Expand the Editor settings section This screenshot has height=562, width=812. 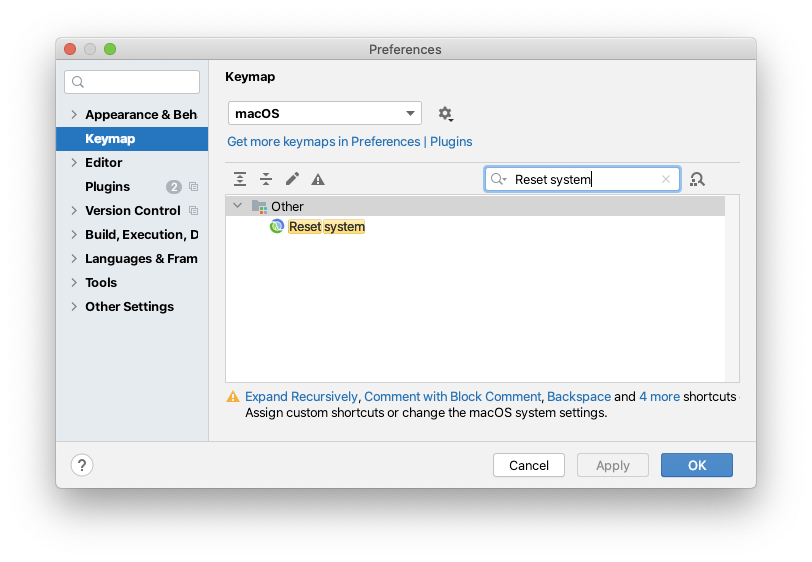74,163
